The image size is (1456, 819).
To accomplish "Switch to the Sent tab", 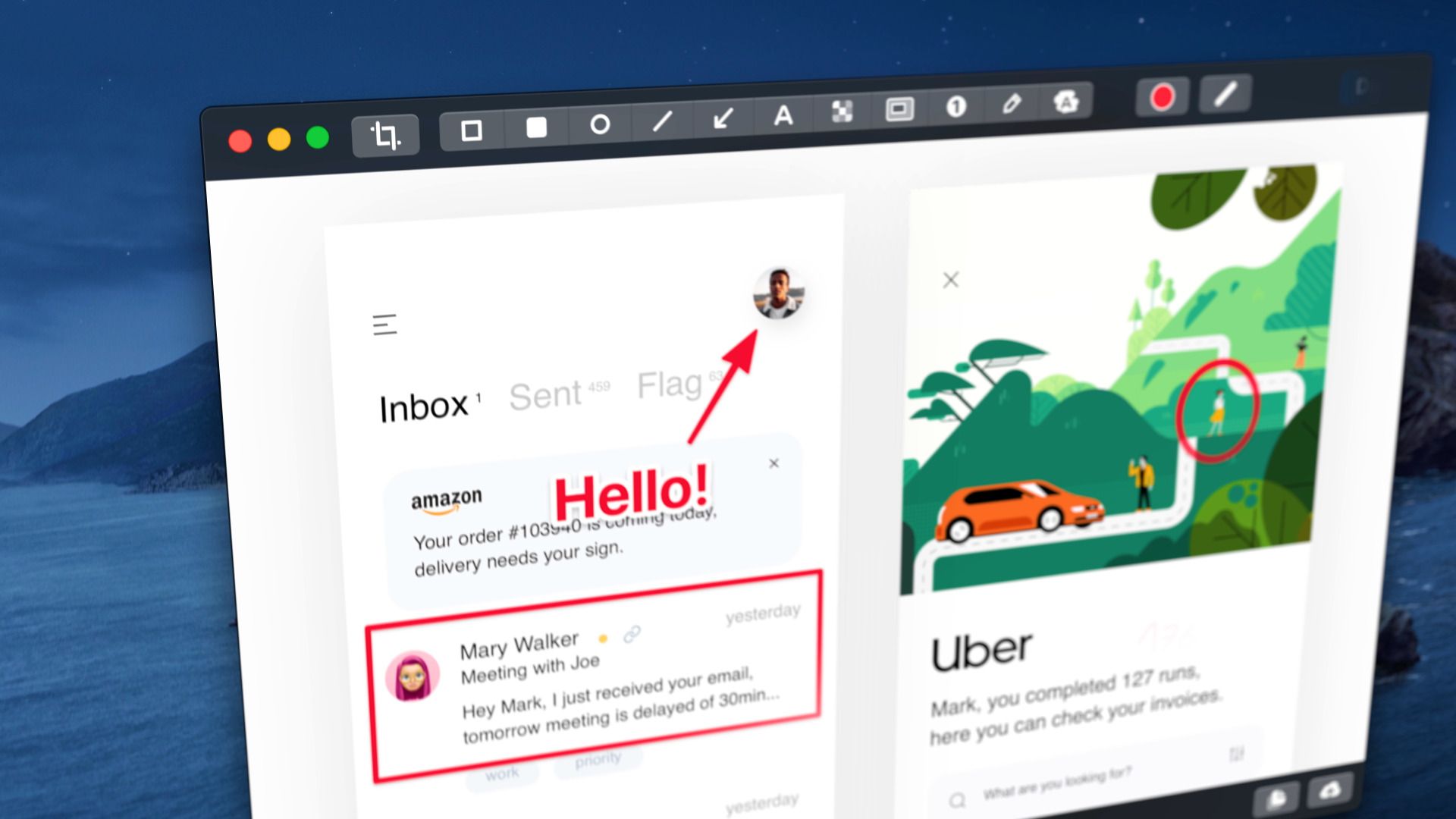I will click(x=545, y=396).
